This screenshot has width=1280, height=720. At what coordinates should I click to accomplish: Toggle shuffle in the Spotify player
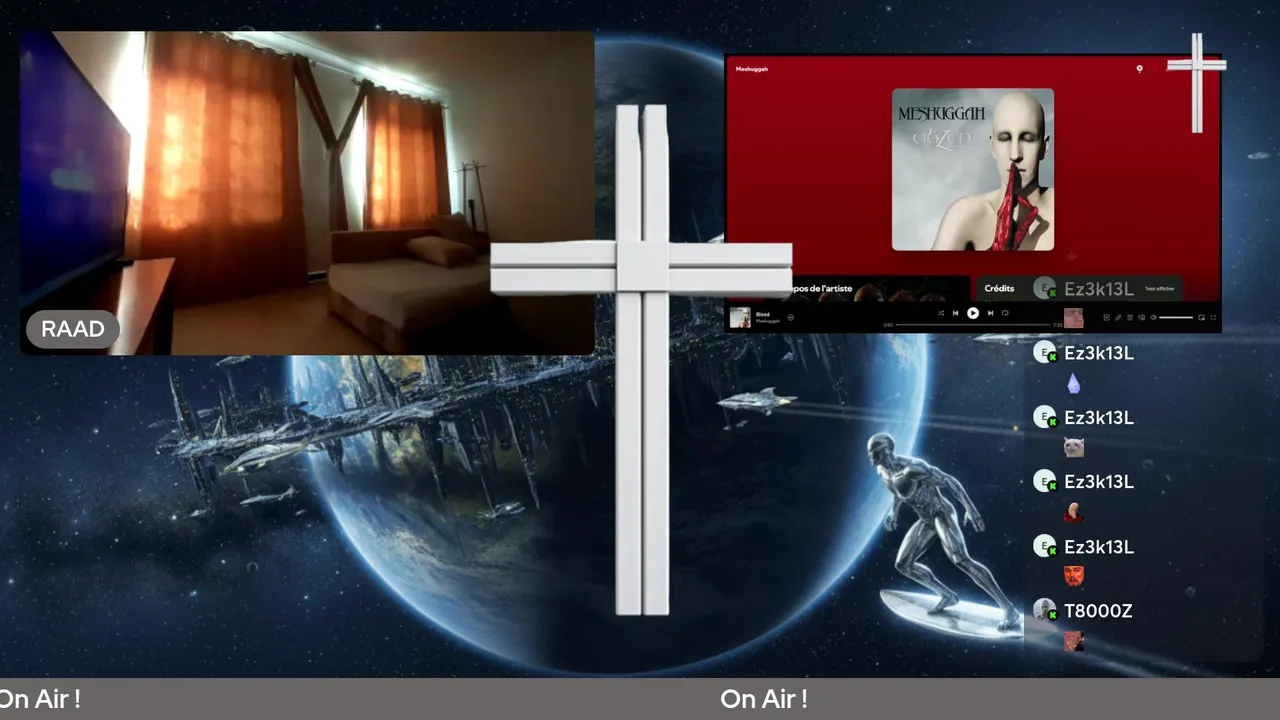pyautogui.click(x=941, y=313)
